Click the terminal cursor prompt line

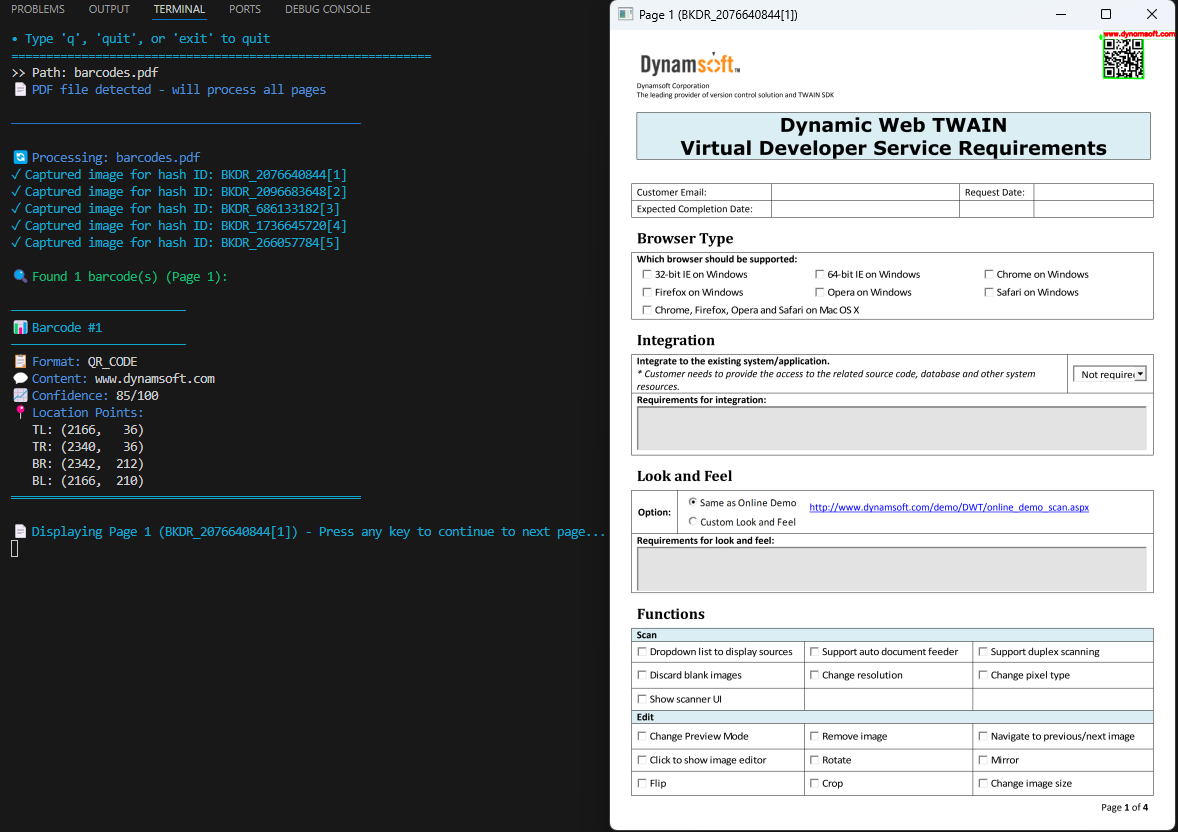tap(15, 548)
